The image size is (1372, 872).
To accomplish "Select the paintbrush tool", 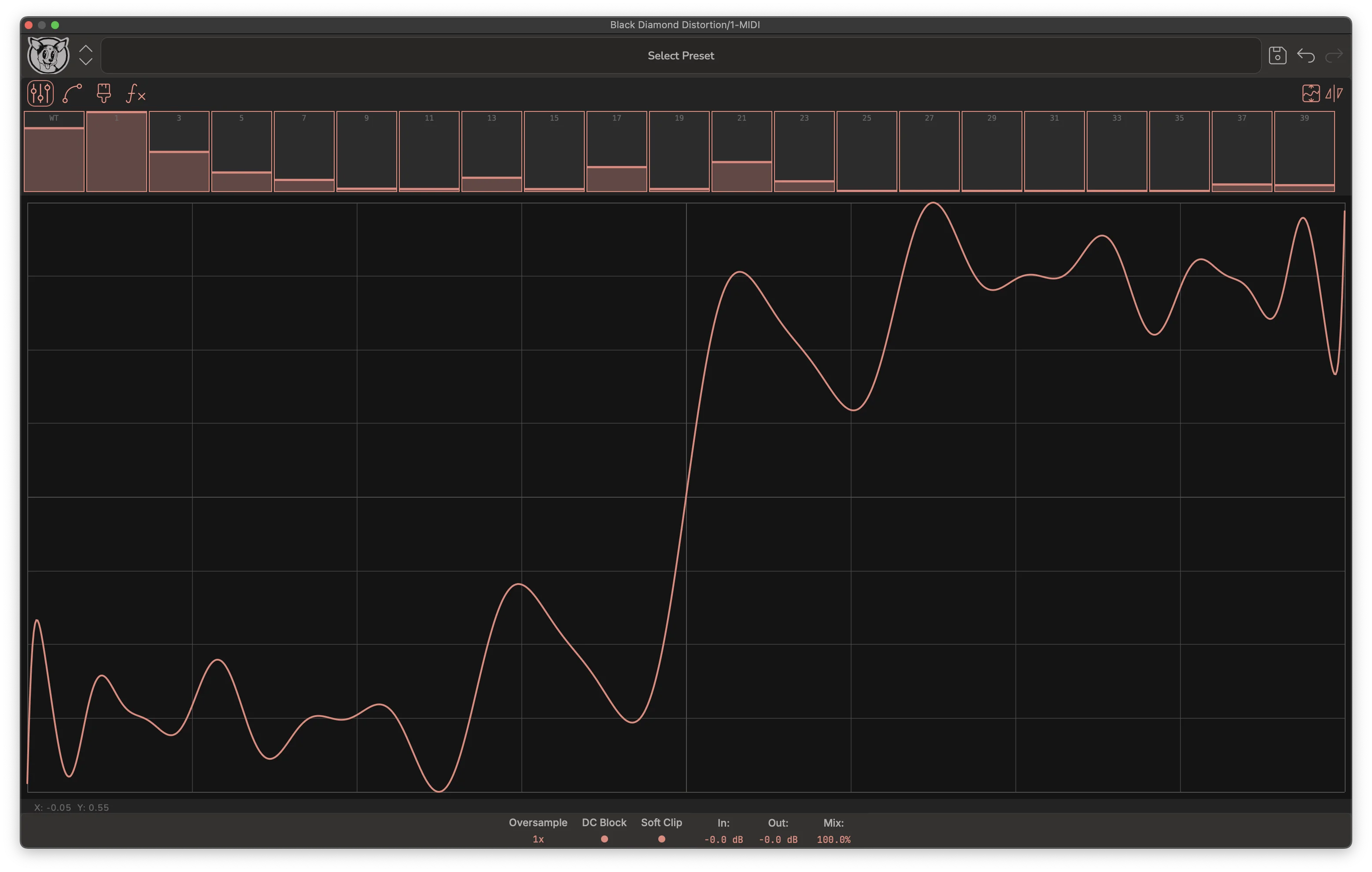I will coord(104,93).
